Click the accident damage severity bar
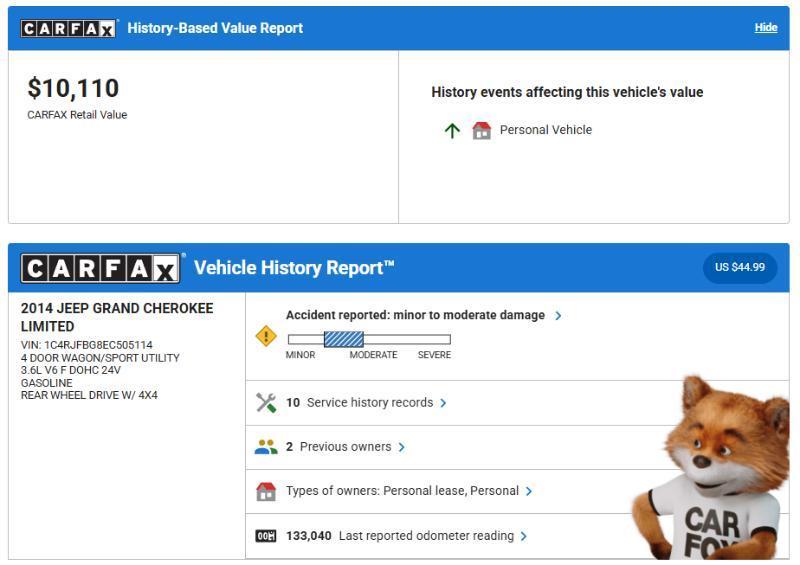The height and width of the screenshot is (565, 800). (368, 340)
